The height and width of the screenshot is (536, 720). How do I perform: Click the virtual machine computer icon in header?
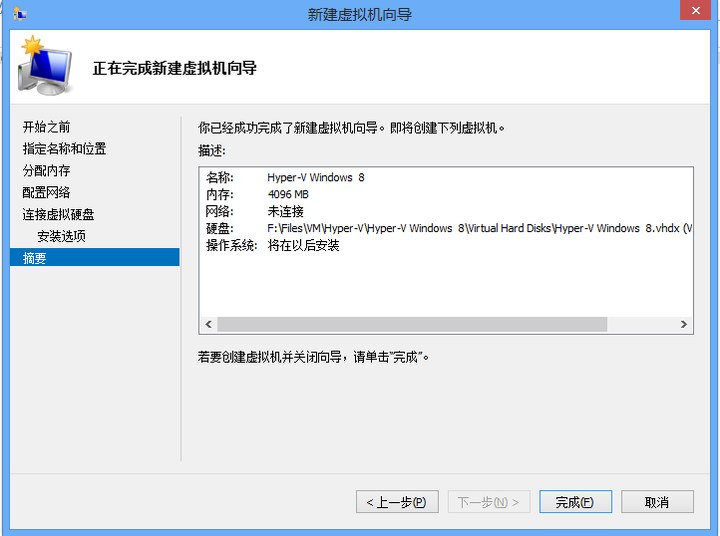45,66
